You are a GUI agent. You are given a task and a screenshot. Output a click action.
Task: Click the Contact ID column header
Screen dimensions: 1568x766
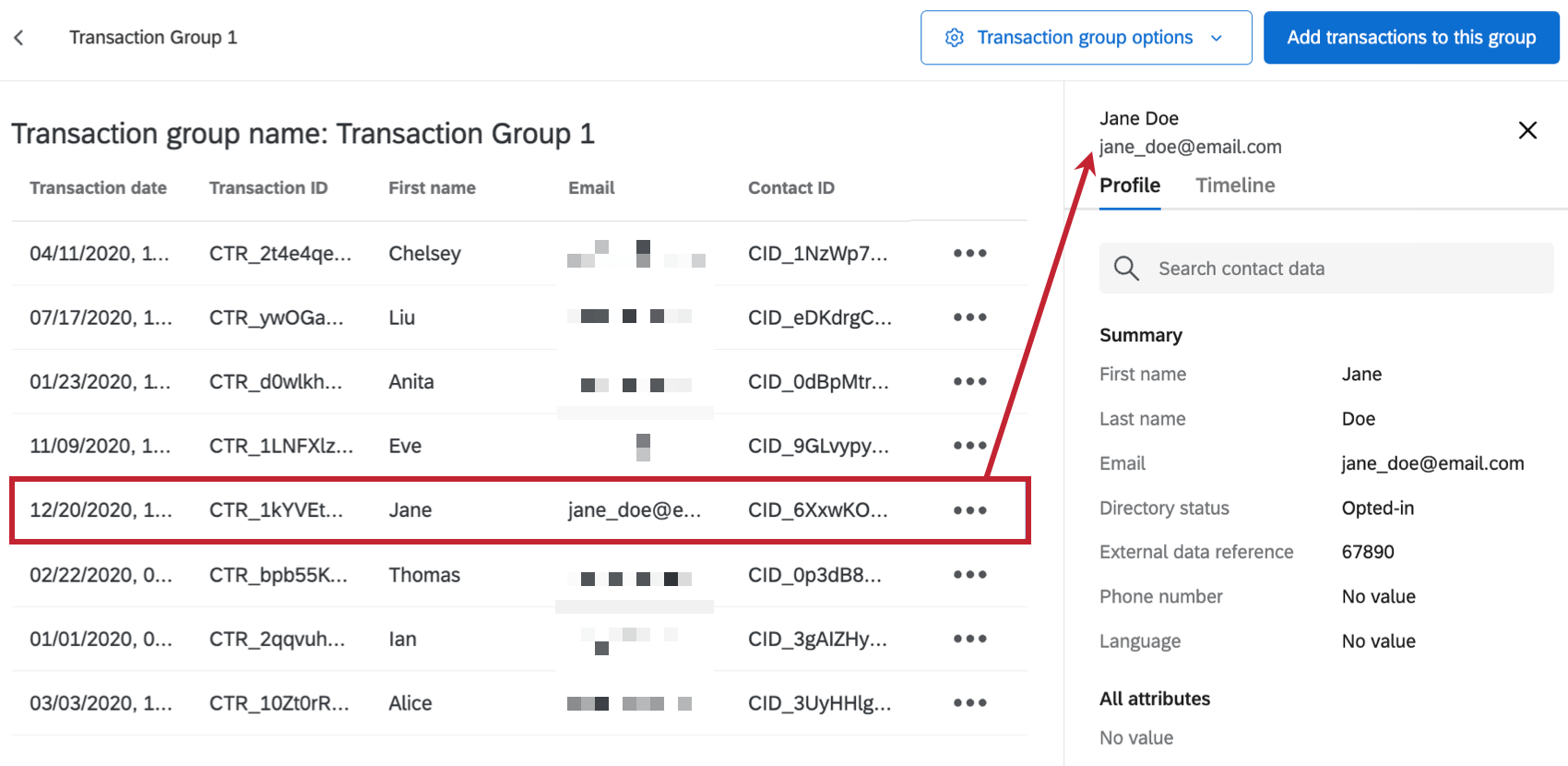(x=790, y=188)
